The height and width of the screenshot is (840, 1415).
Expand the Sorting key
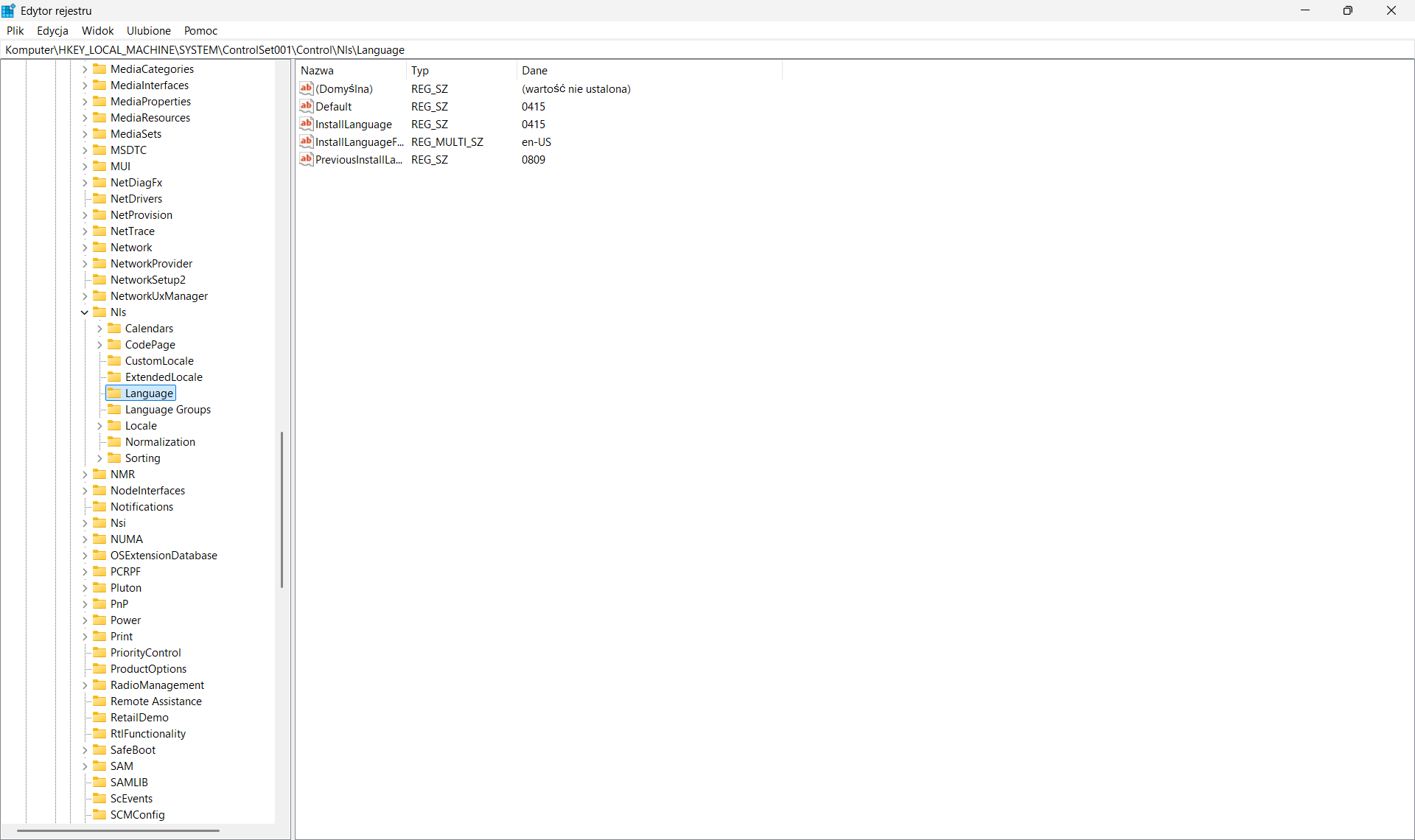(x=99, y=458)
